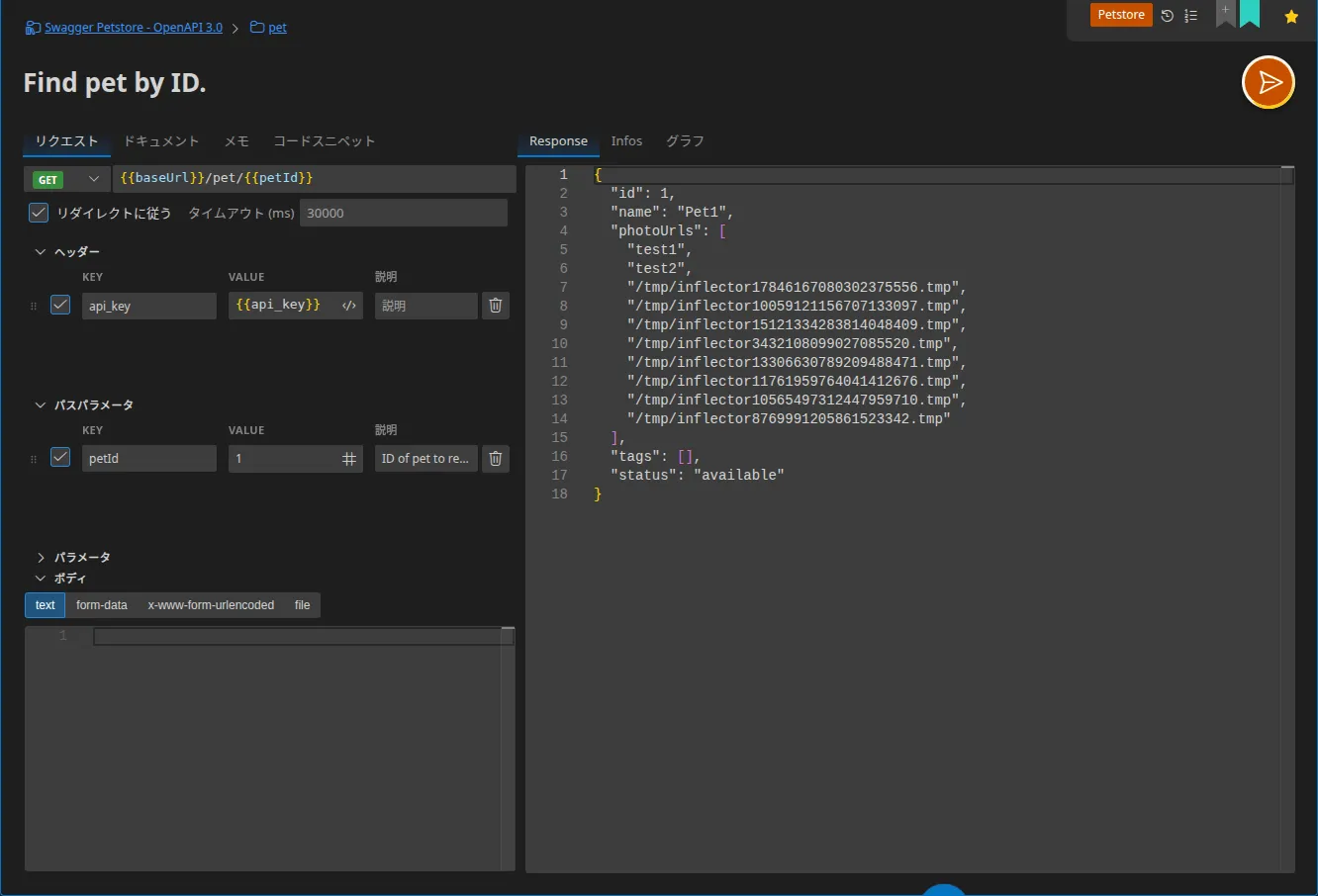The height and width of the screenshot is (896, 1318).
Task: Collapse the パスパラメータ section
Action: tap(41, 405)
